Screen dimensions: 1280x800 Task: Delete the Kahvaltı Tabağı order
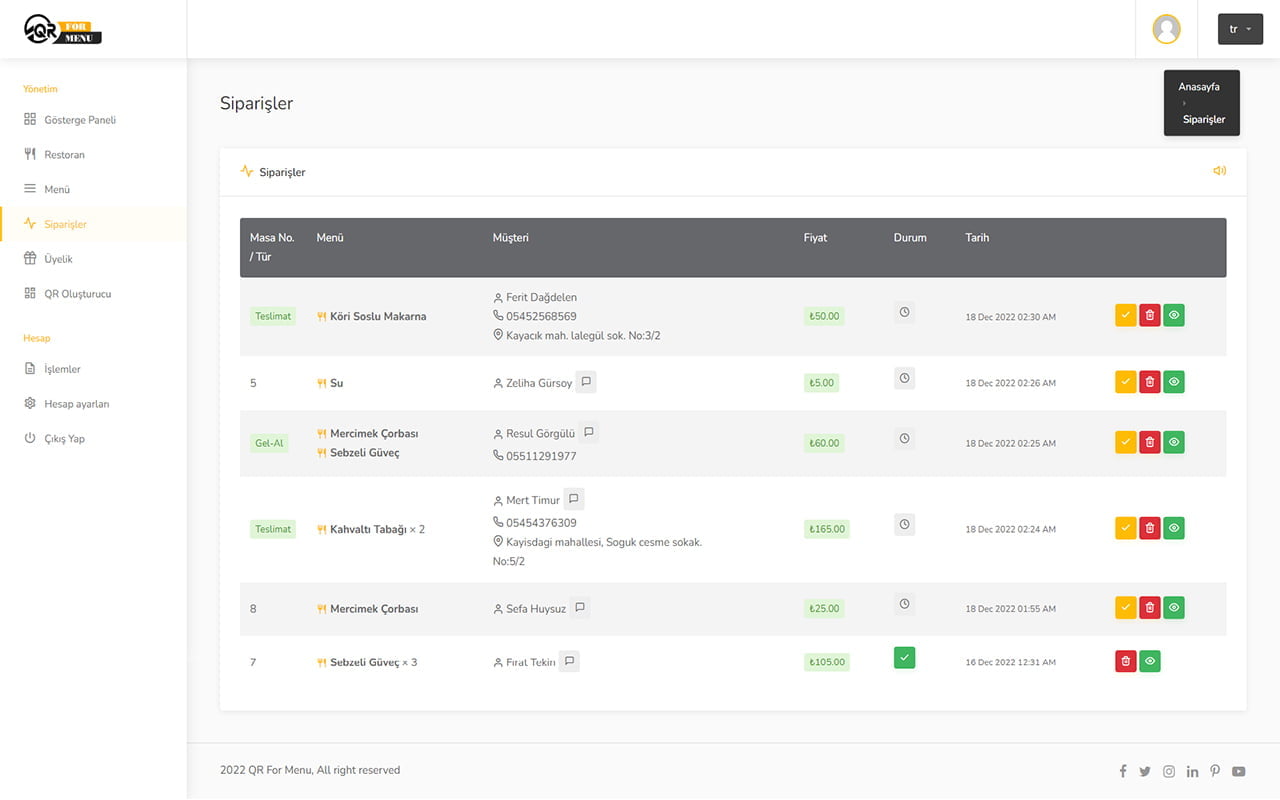click(x=1150, y=528)
